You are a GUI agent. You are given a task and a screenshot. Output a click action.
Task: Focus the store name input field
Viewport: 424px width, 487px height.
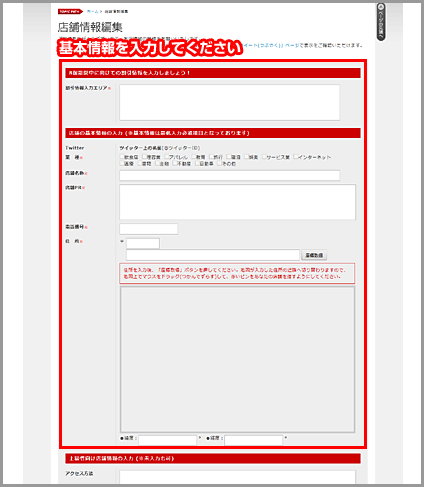[x=230, y=175]
